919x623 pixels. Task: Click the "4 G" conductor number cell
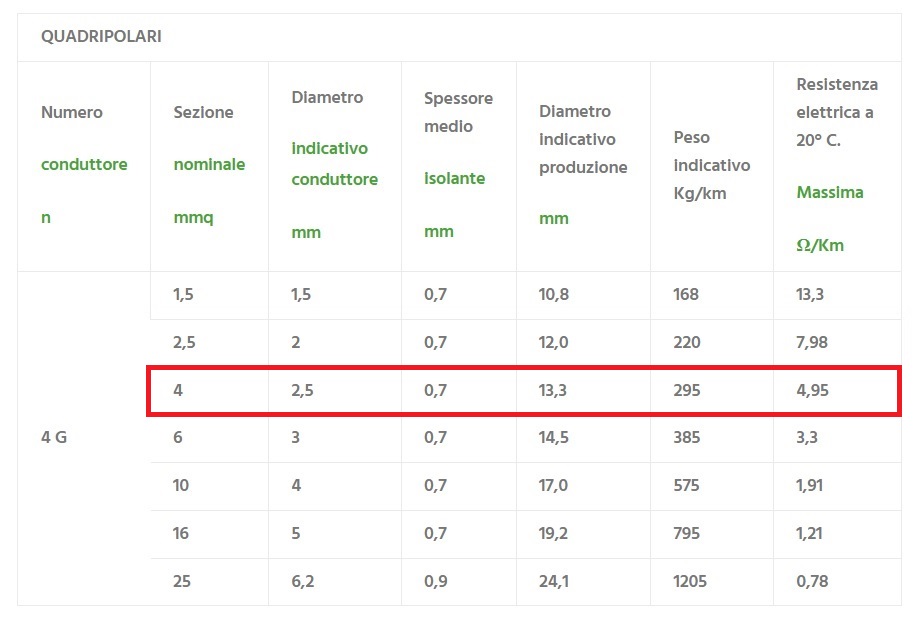tap(54, 437)
